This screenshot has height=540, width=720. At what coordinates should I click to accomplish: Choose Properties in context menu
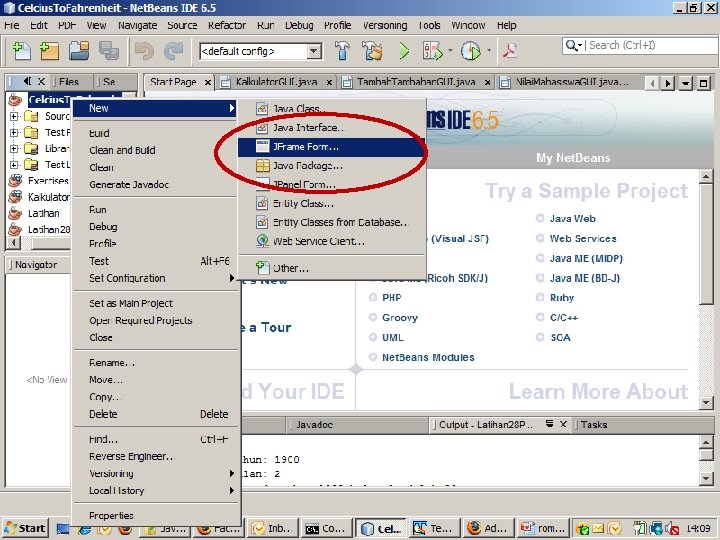156,516
